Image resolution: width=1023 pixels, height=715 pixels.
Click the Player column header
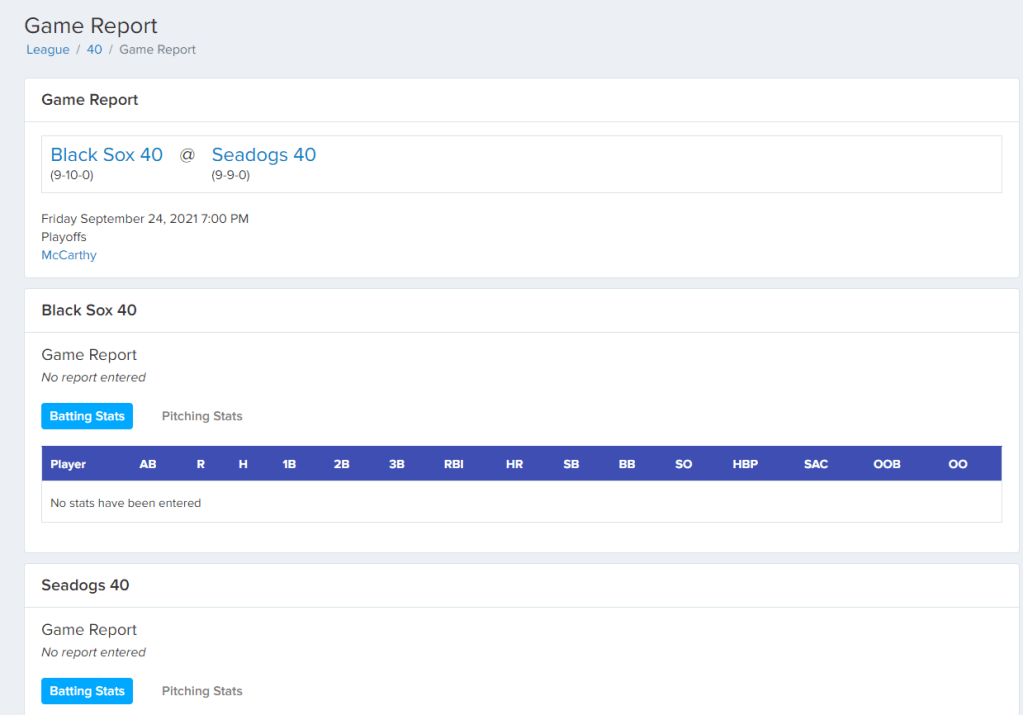[68, 464]
